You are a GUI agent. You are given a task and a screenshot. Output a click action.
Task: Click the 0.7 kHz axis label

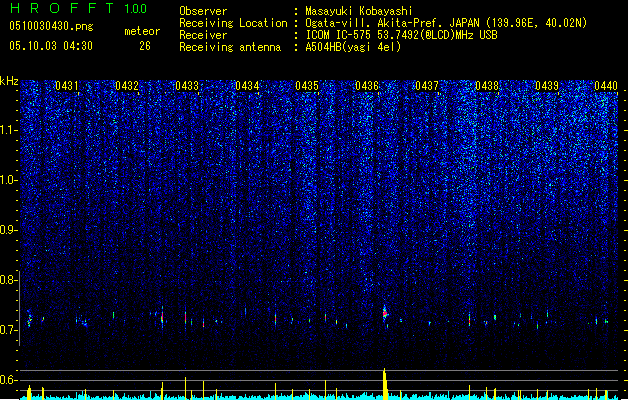point(7,330)
